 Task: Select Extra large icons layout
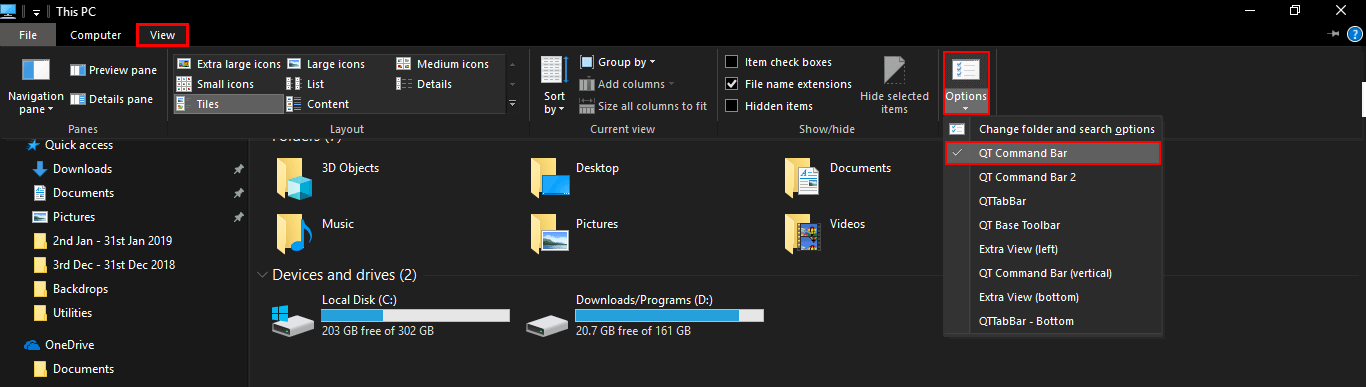pyautogui.click(x=228, y=64)
